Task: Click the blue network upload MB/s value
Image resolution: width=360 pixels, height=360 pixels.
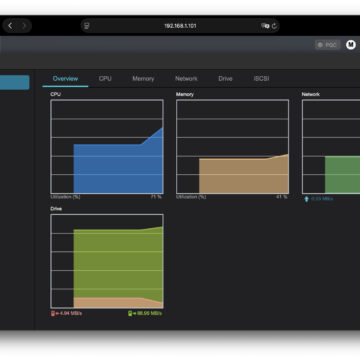Action: tap(322, 199)
